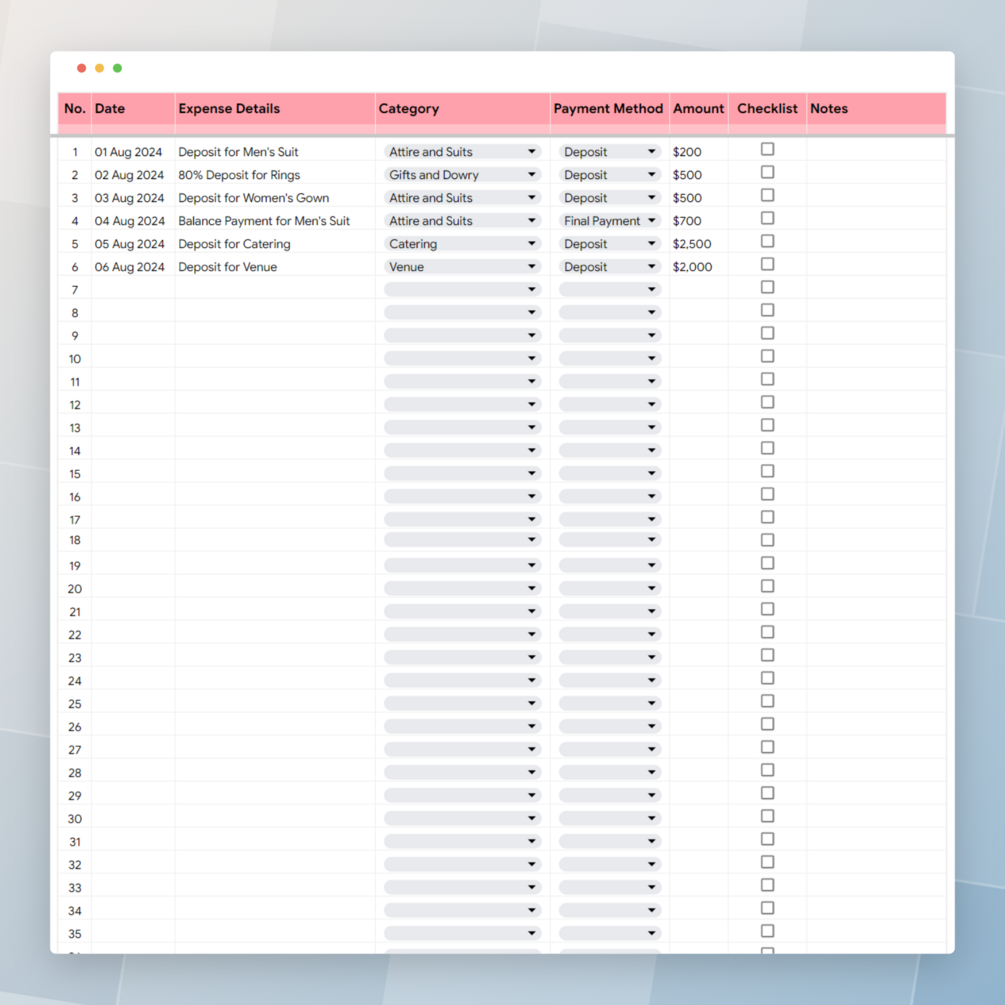Image resolution: width=1005 pixels, height=1005 pixels.
Task: Select the 'Deposit for Catering' cell
Action: pos(275,244)
